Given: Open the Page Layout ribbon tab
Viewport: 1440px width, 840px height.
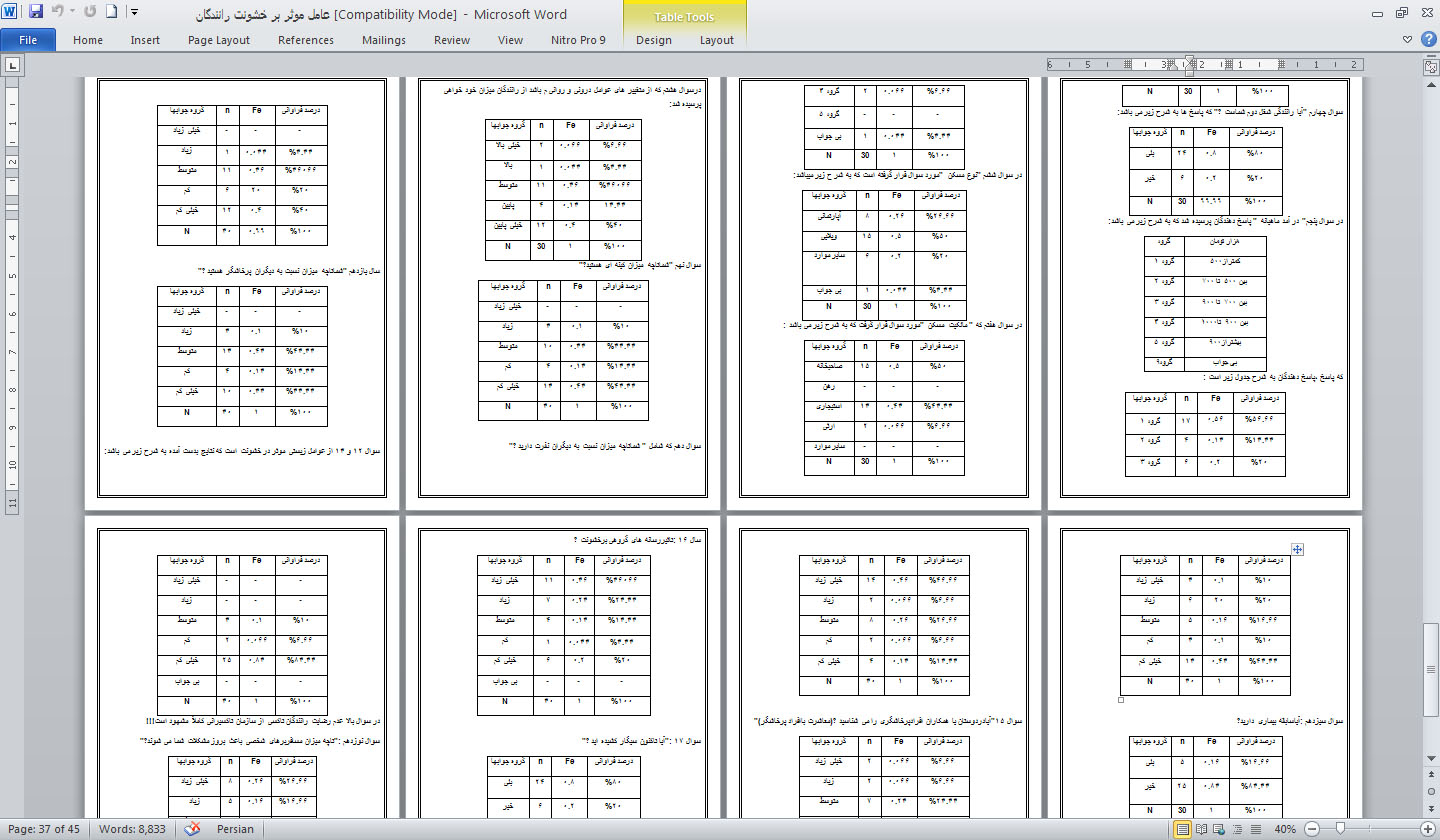Looking at the screenshot, I should [x=219, y=40].
